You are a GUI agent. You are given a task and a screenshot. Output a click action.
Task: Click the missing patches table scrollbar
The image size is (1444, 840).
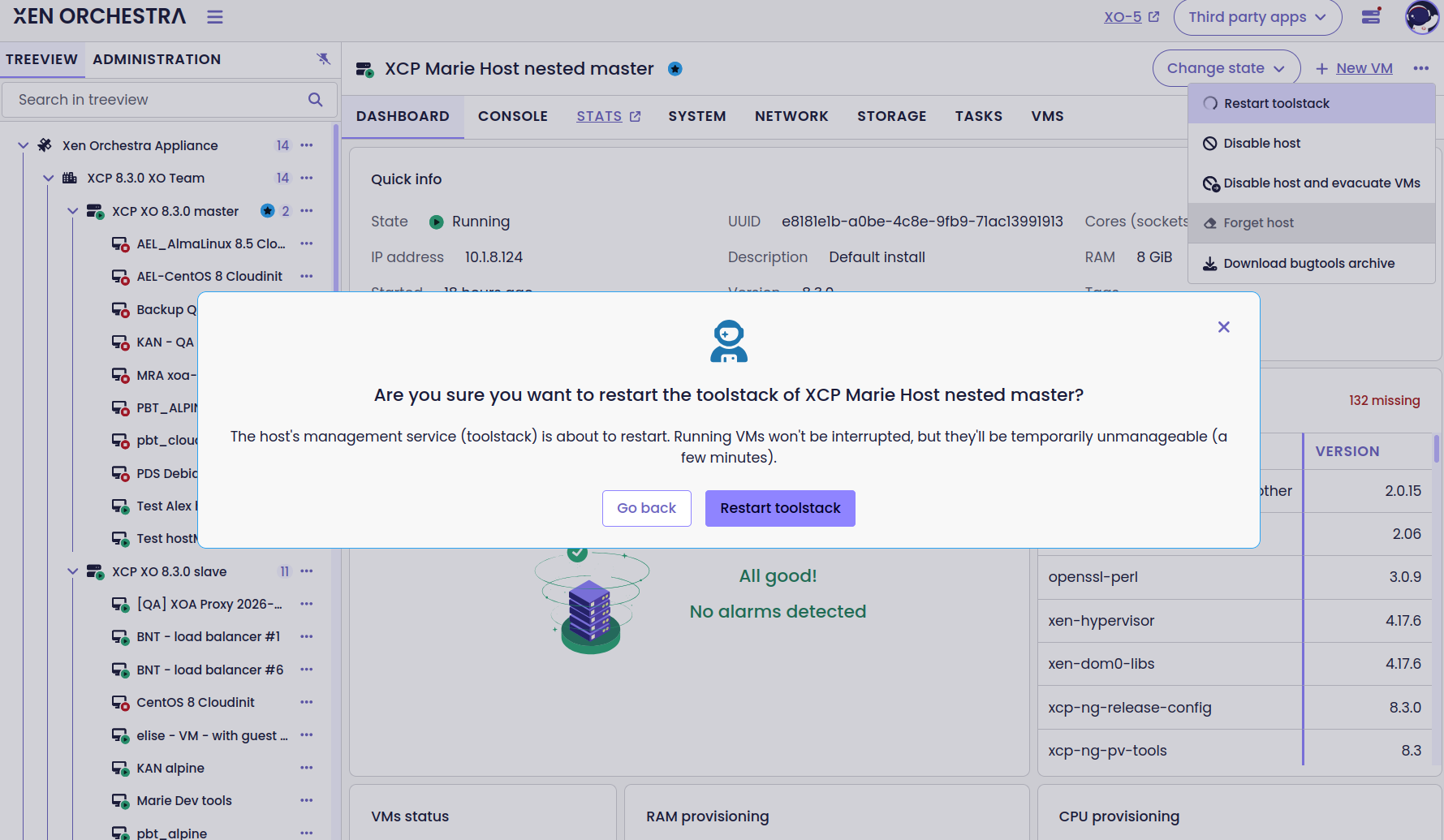(1436, 448)
